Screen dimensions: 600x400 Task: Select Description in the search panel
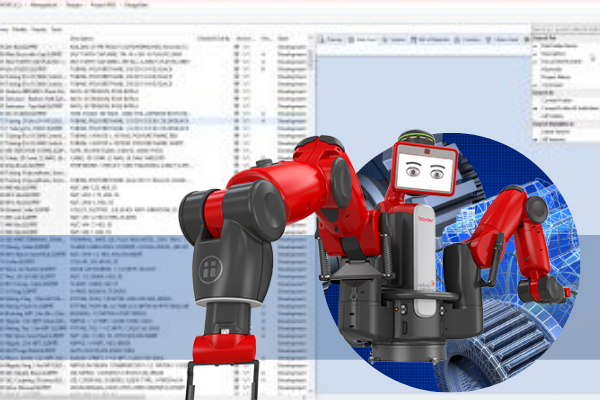click(553, 54)
